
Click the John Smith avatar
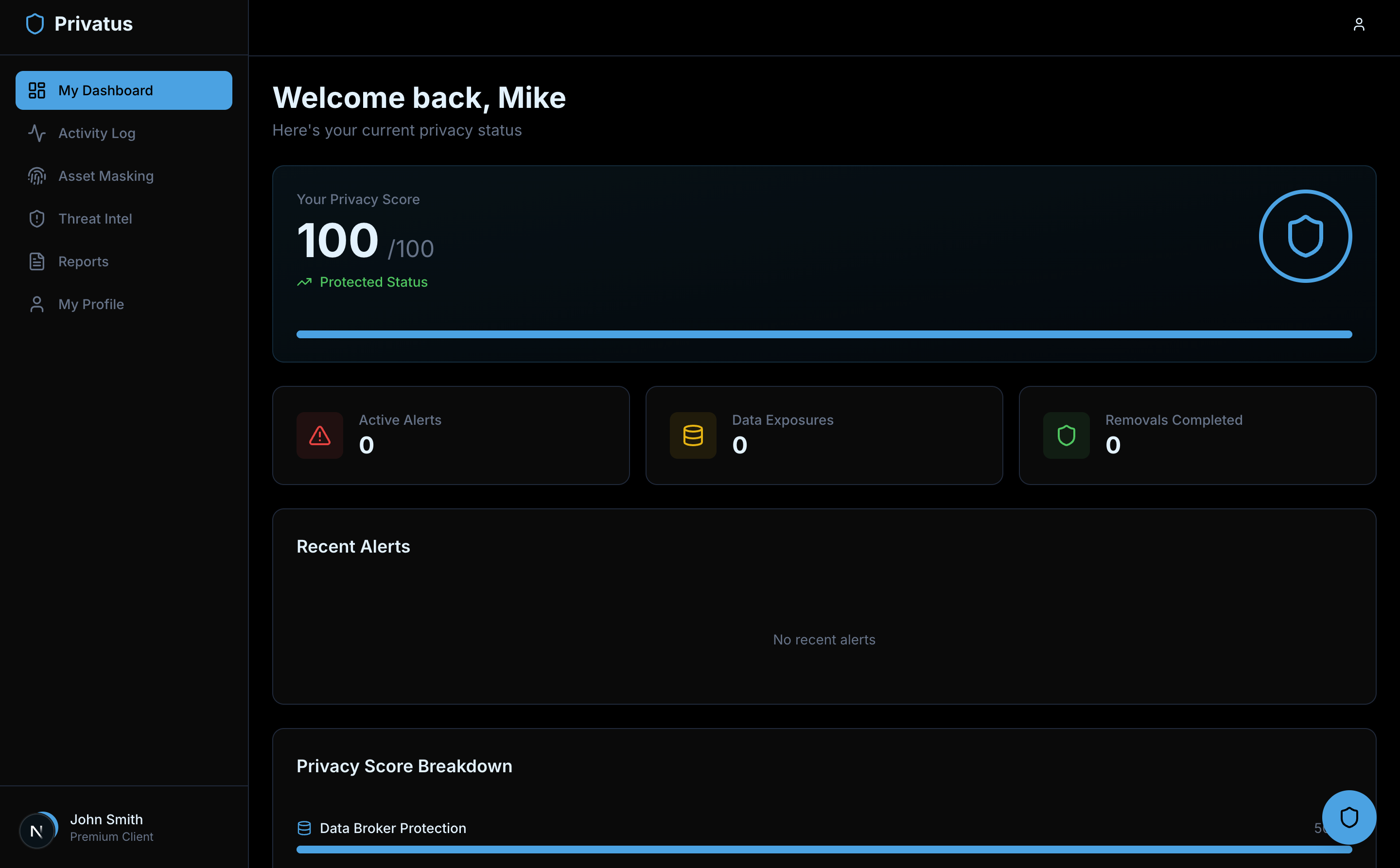pos(37,830)
